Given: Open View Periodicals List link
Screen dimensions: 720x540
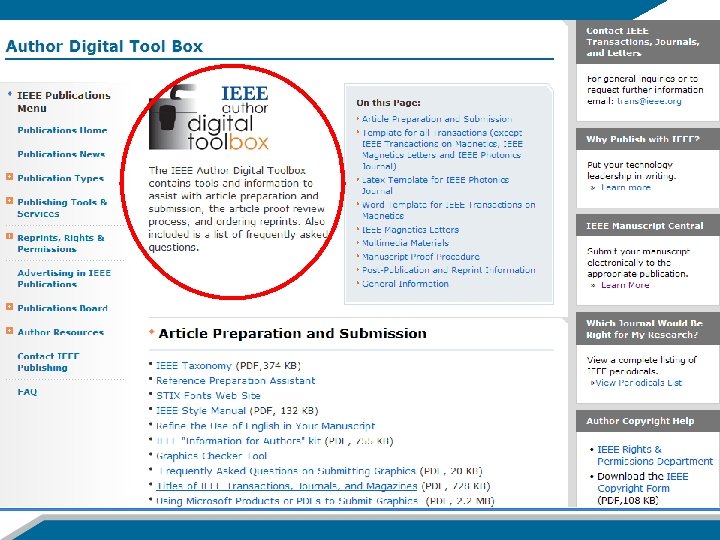Looking at the screenshot, I should pyautogui.click(x=639, y=382).
